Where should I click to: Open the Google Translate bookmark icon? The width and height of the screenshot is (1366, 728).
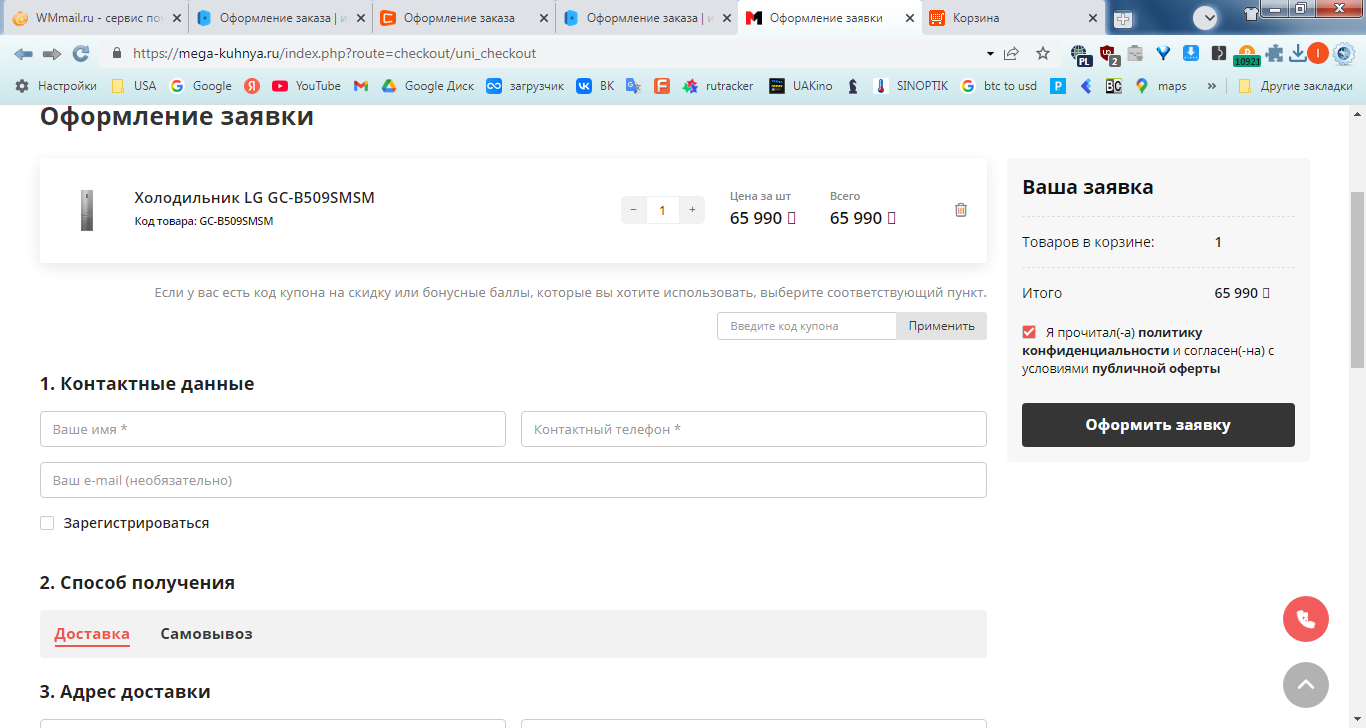click(633, 86)
